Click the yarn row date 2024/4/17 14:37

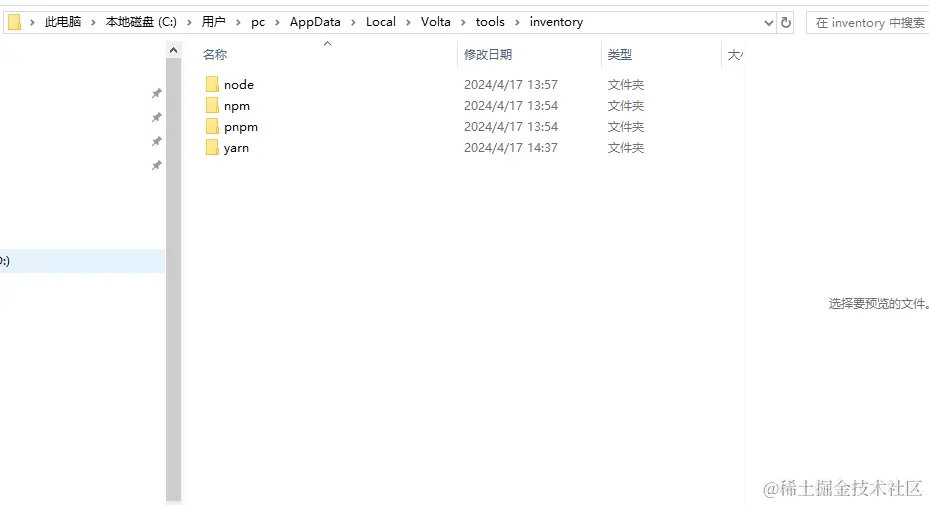511,148
